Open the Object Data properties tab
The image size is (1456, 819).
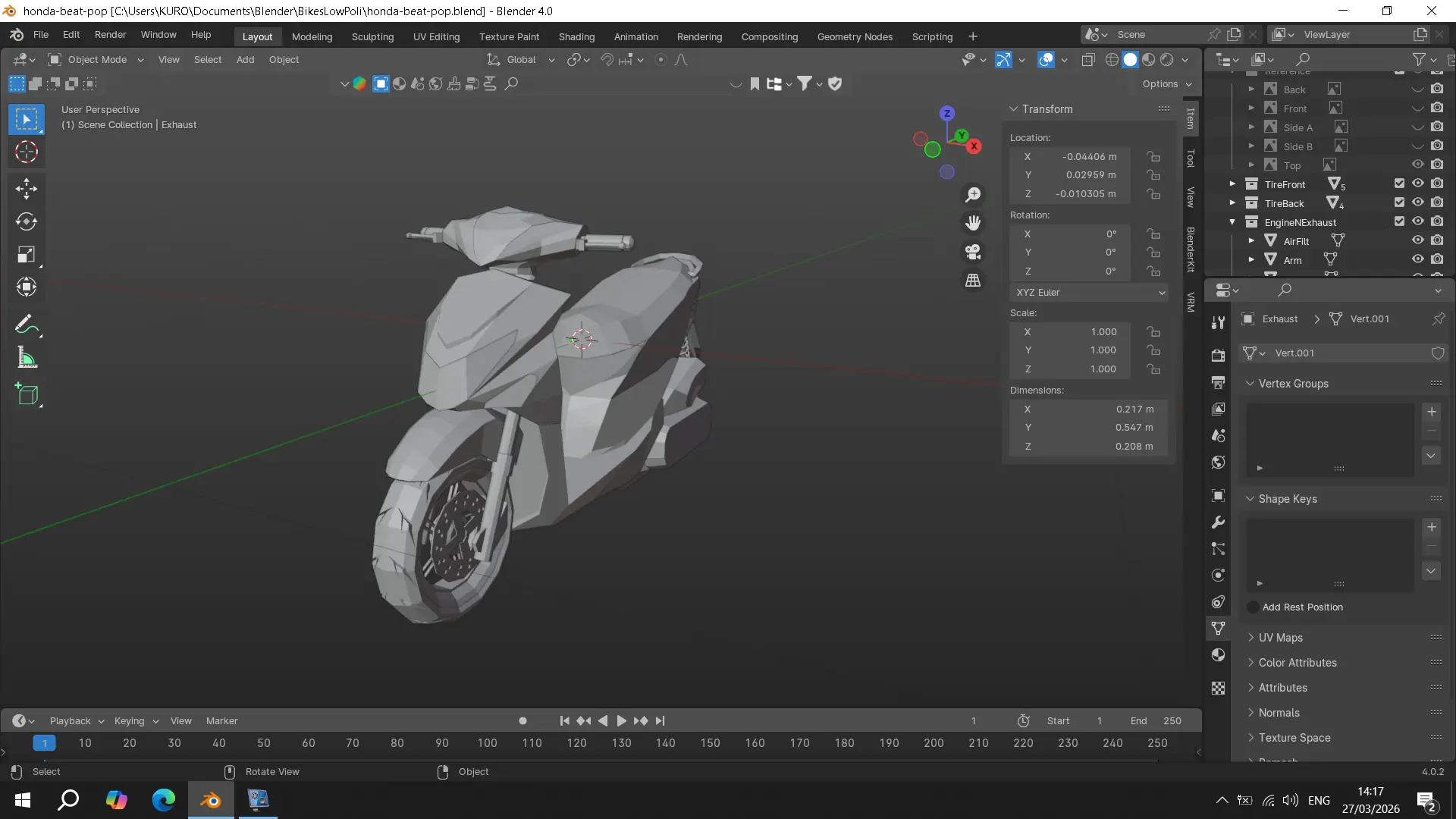coord(1218,628)
